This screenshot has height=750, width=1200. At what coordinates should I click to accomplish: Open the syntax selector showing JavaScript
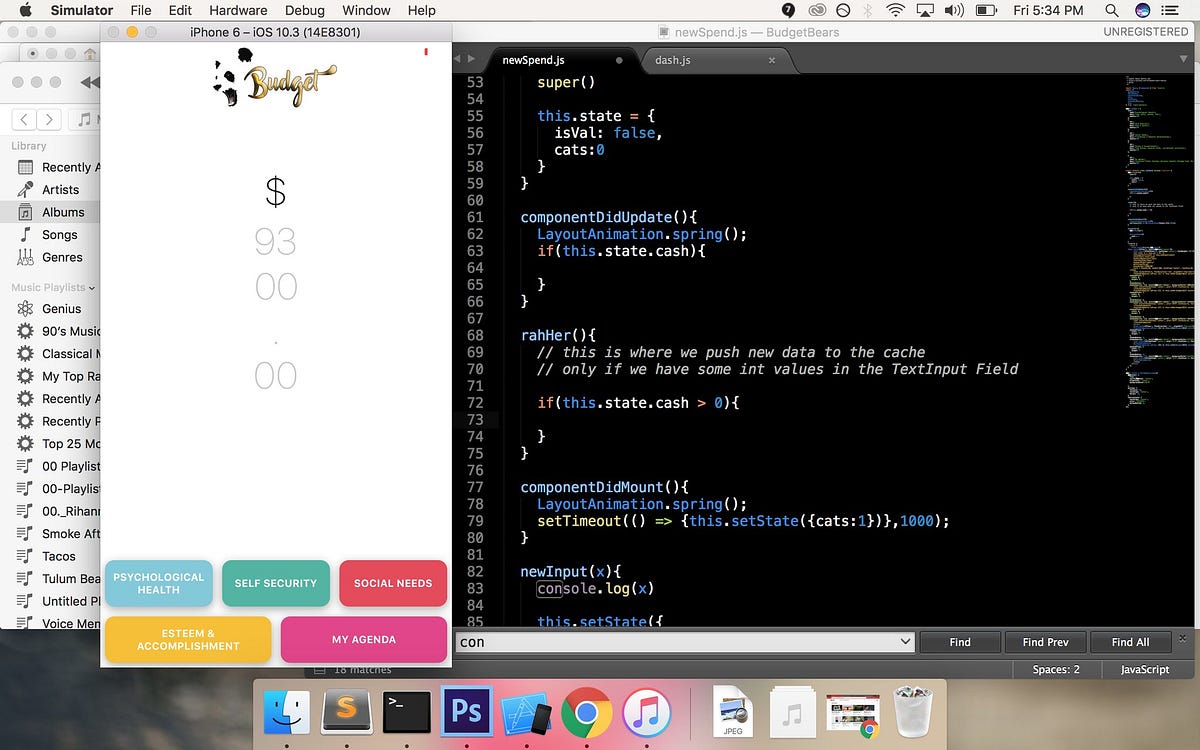(x=1144, y=669)
